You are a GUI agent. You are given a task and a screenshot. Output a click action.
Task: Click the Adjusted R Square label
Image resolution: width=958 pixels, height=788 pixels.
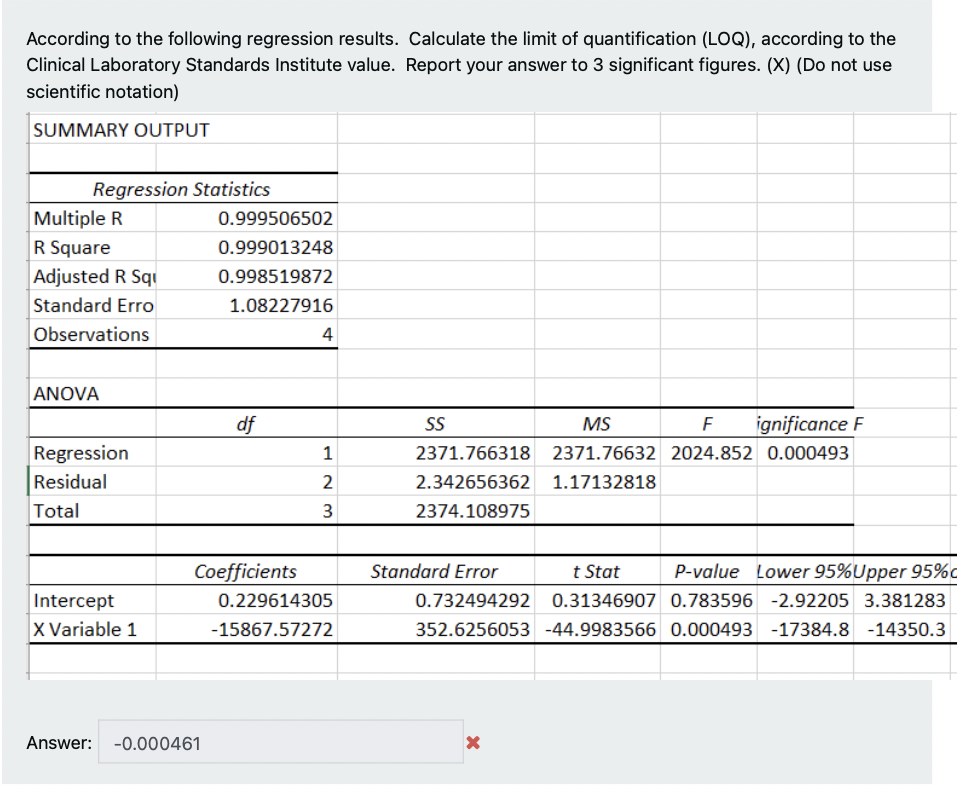tap(90, 277)
